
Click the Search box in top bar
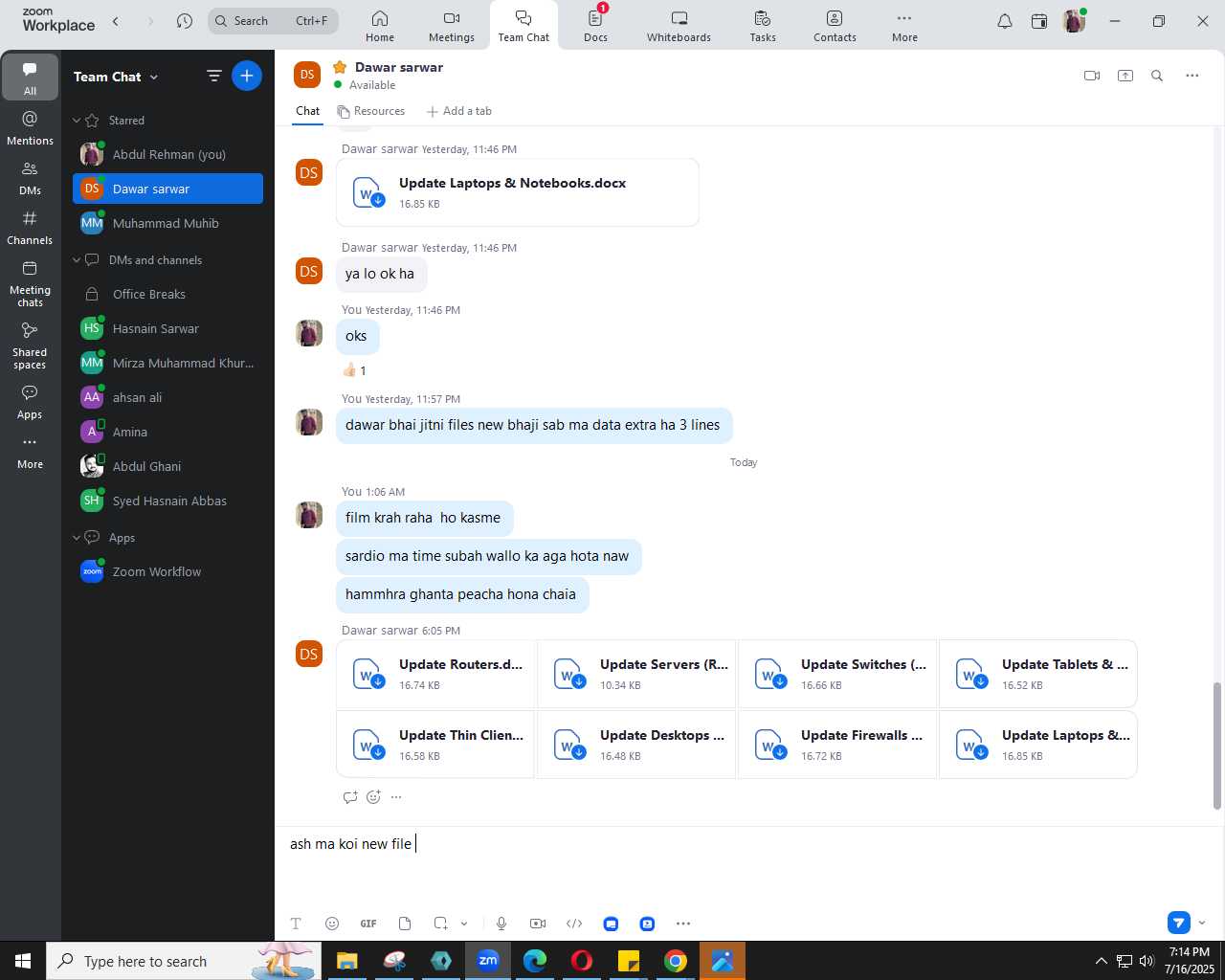pos(274,21)
